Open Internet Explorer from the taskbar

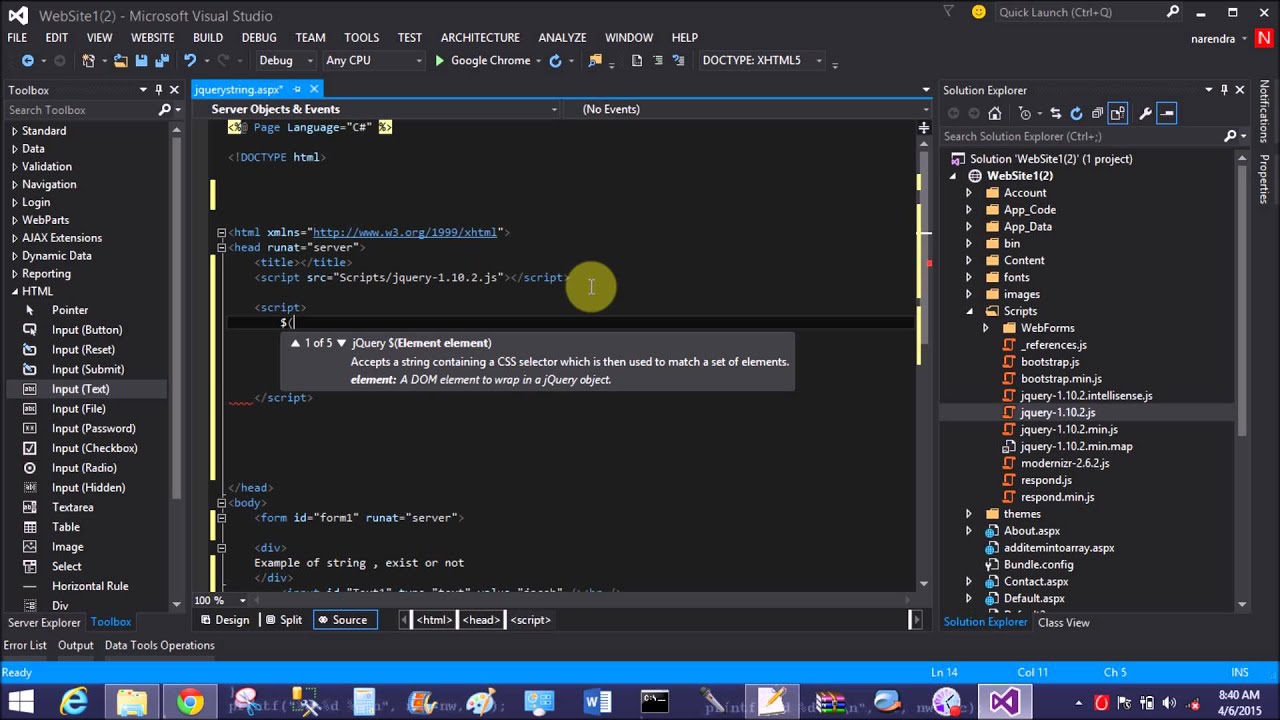[74, 702]
